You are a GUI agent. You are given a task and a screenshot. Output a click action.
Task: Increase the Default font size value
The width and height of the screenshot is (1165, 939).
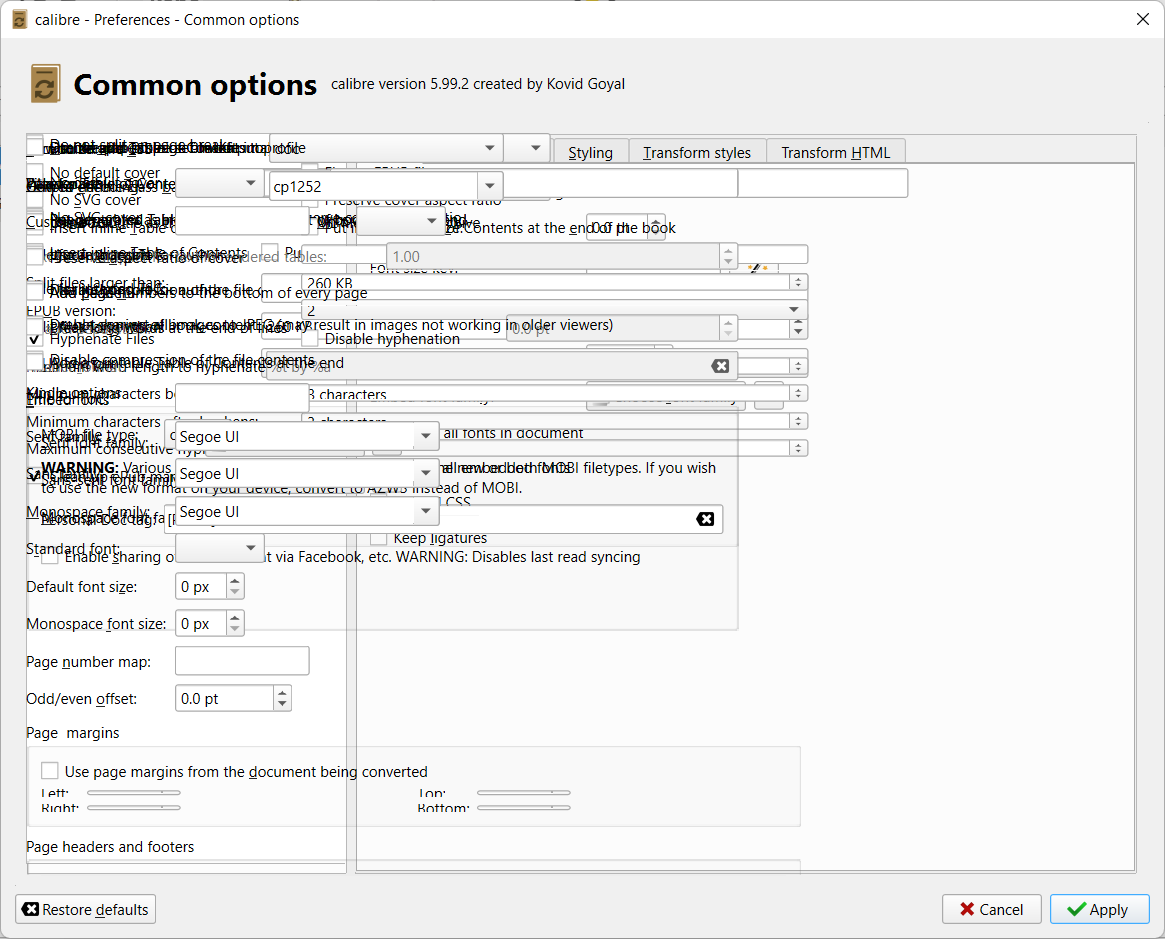235,580
